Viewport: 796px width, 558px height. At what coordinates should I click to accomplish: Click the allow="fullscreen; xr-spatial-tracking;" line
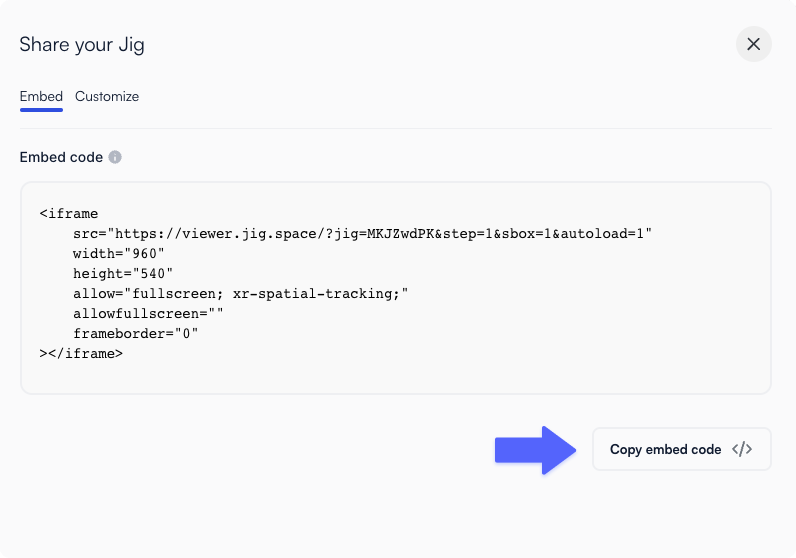pos(240,293)
